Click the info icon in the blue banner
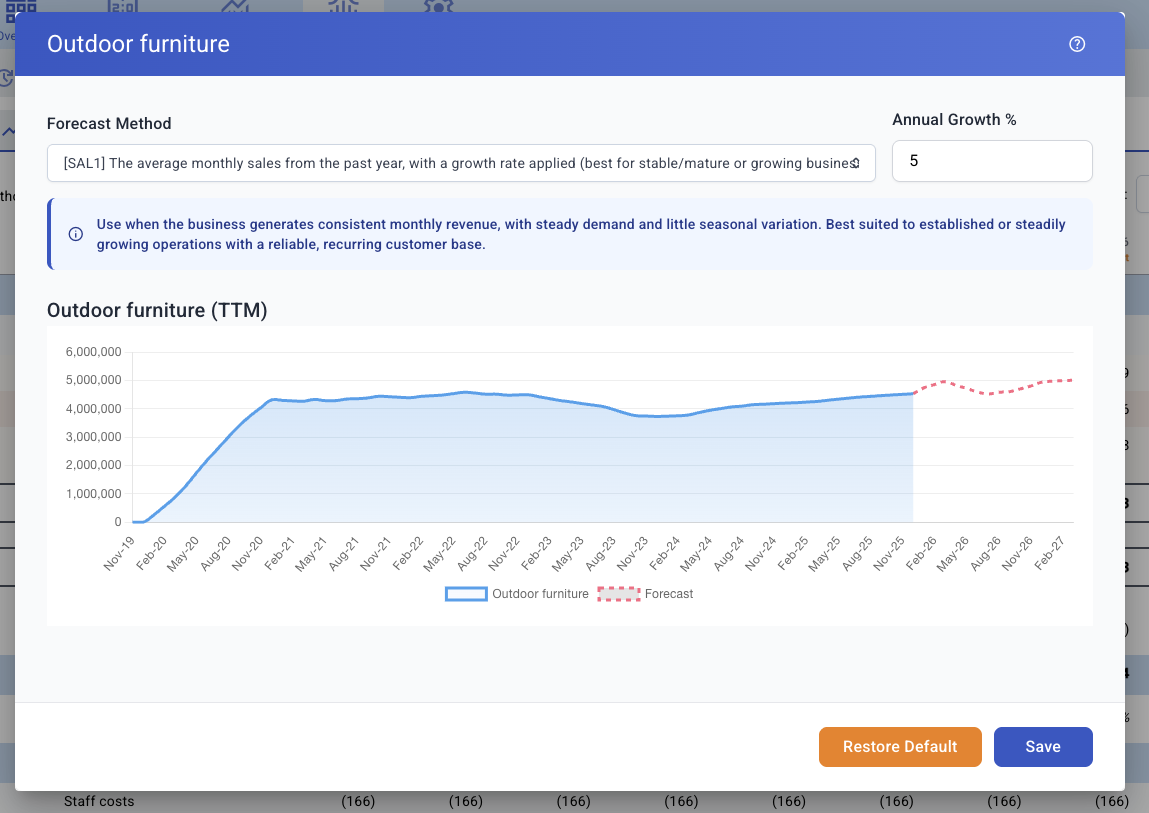Screen dimensions: 1149x813 coord(75,234)
